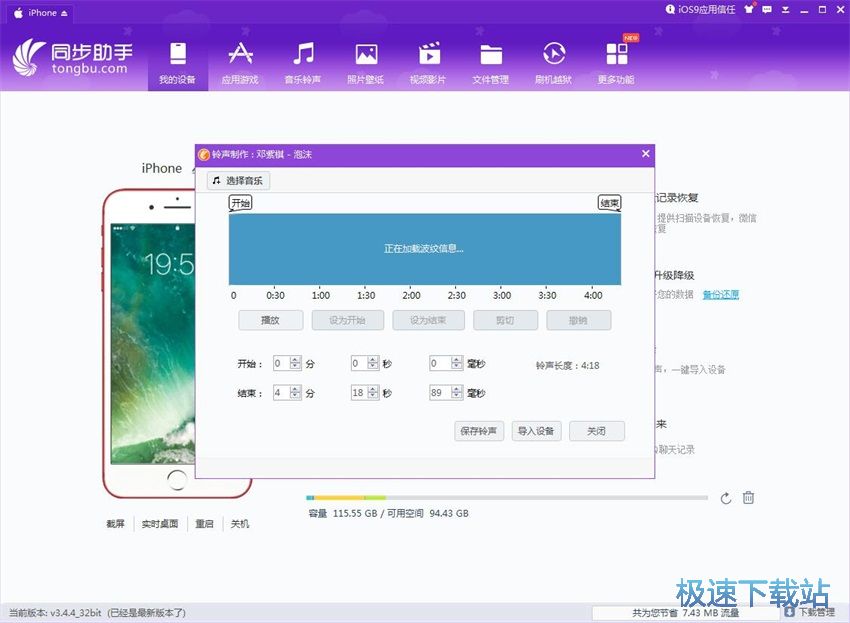Click the 保存铃声 button
The image size is (850, 623).
[x=479, y=431]
